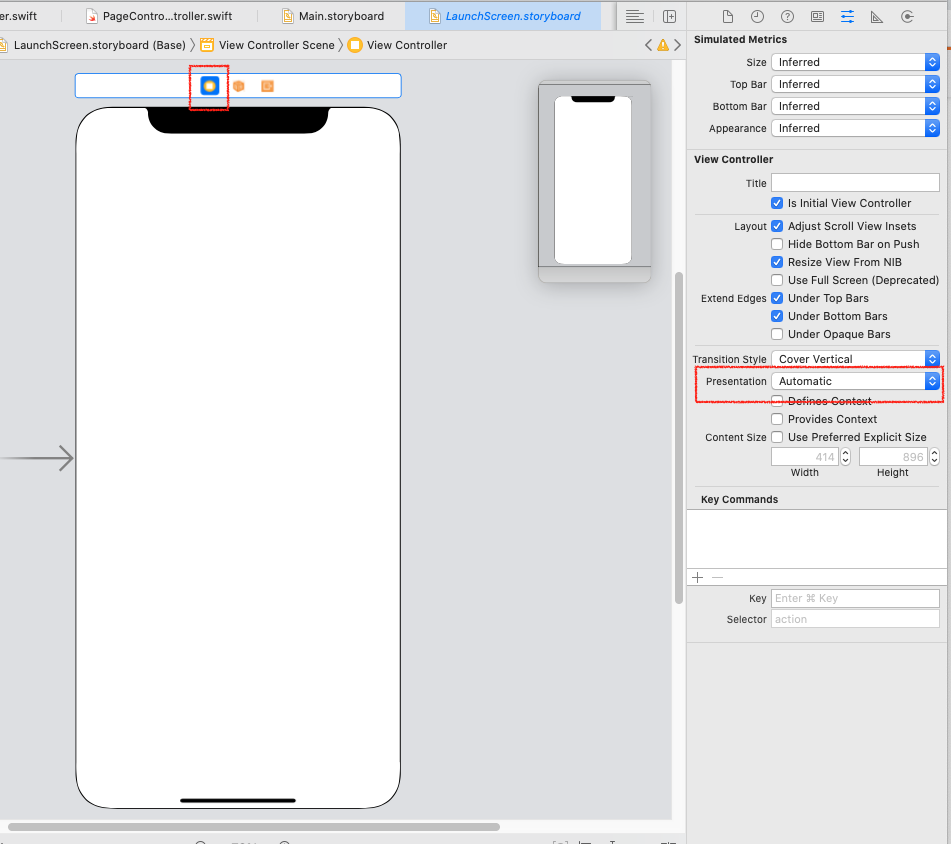The width and height of the screenshot is (951, 844).
Task: Open the History inspector clock icon
Action: [758, 17]
